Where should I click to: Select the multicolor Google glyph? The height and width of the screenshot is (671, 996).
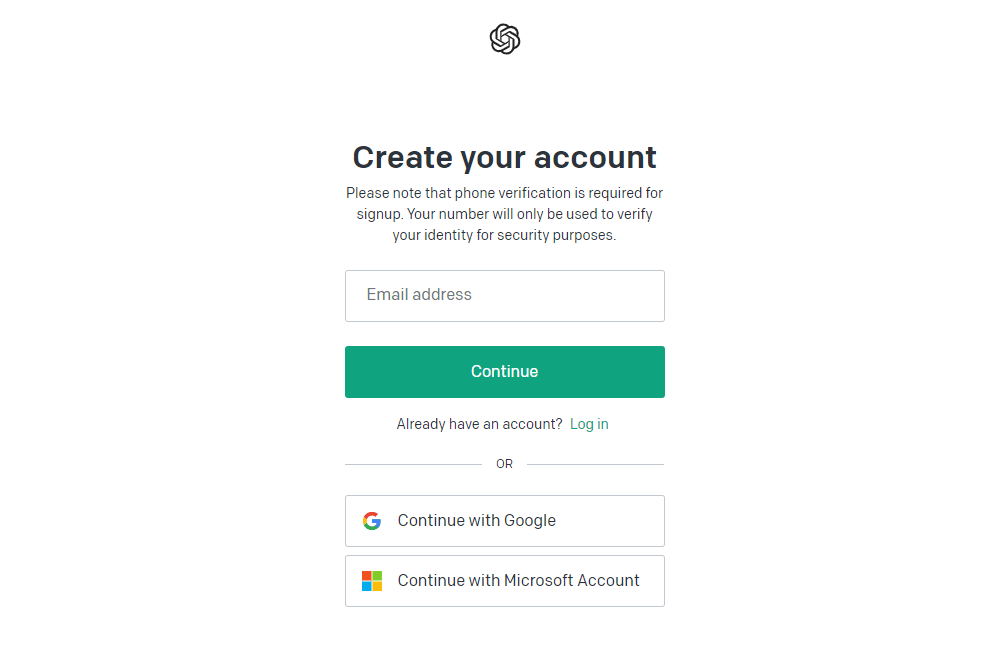click(371, 520)
